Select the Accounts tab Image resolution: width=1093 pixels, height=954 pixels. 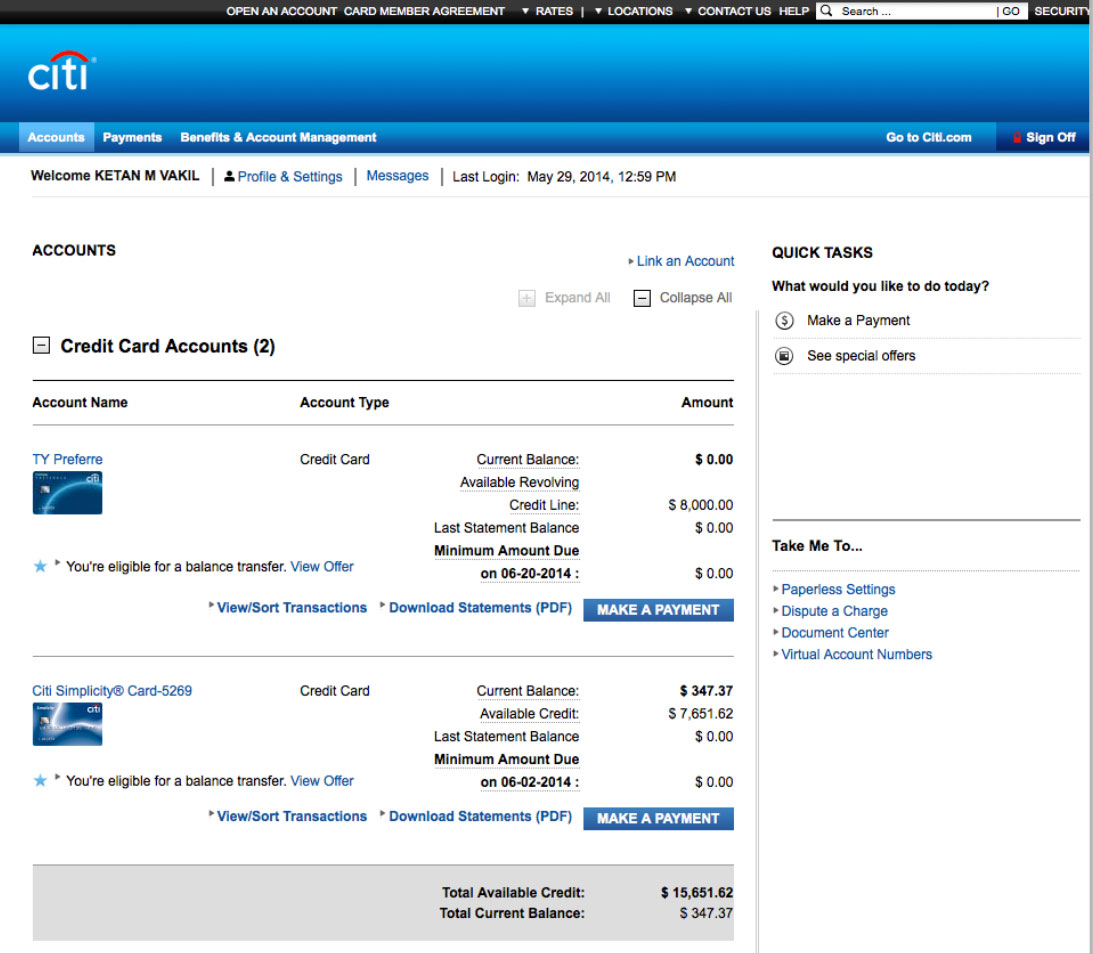[x=56, y=137]
